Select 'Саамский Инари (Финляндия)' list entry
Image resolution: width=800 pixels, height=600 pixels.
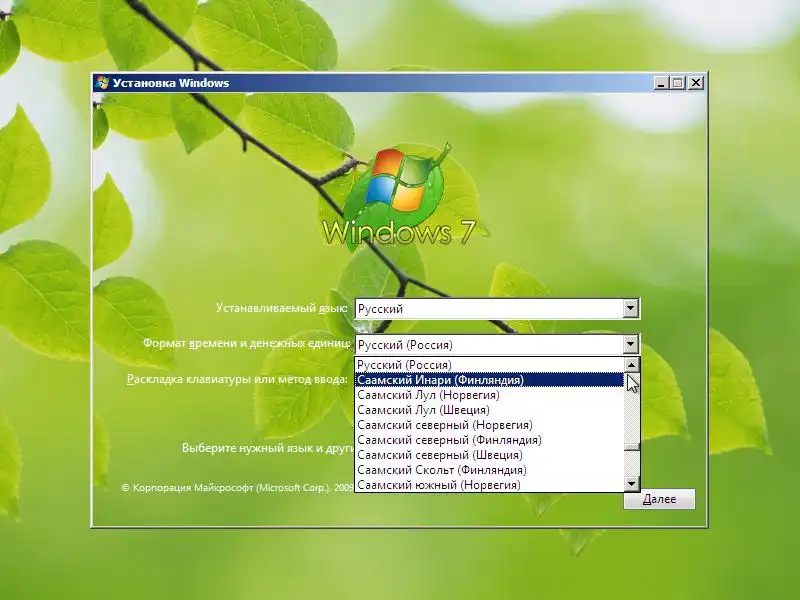(x=489, y=380)
